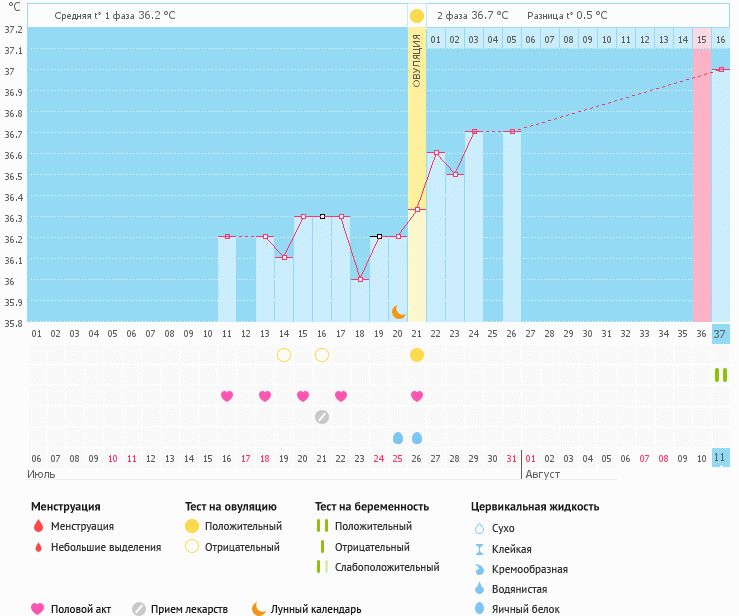Click the Кремообразная cervical fluid legend icon
Screen dimensions: 739x616
478,569
